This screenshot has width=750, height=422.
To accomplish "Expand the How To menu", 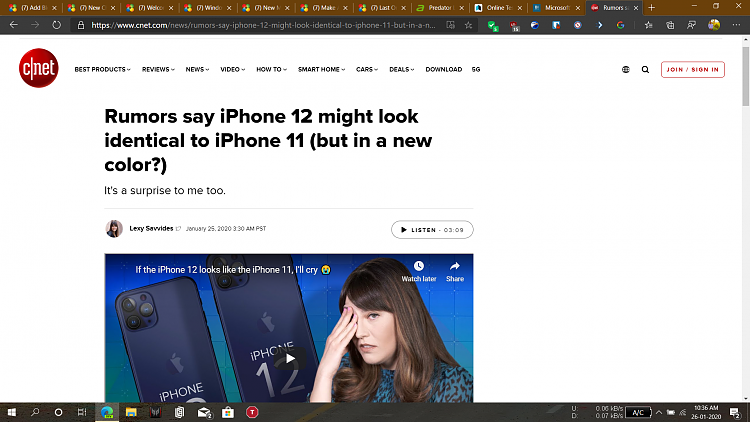I will 272,69.
